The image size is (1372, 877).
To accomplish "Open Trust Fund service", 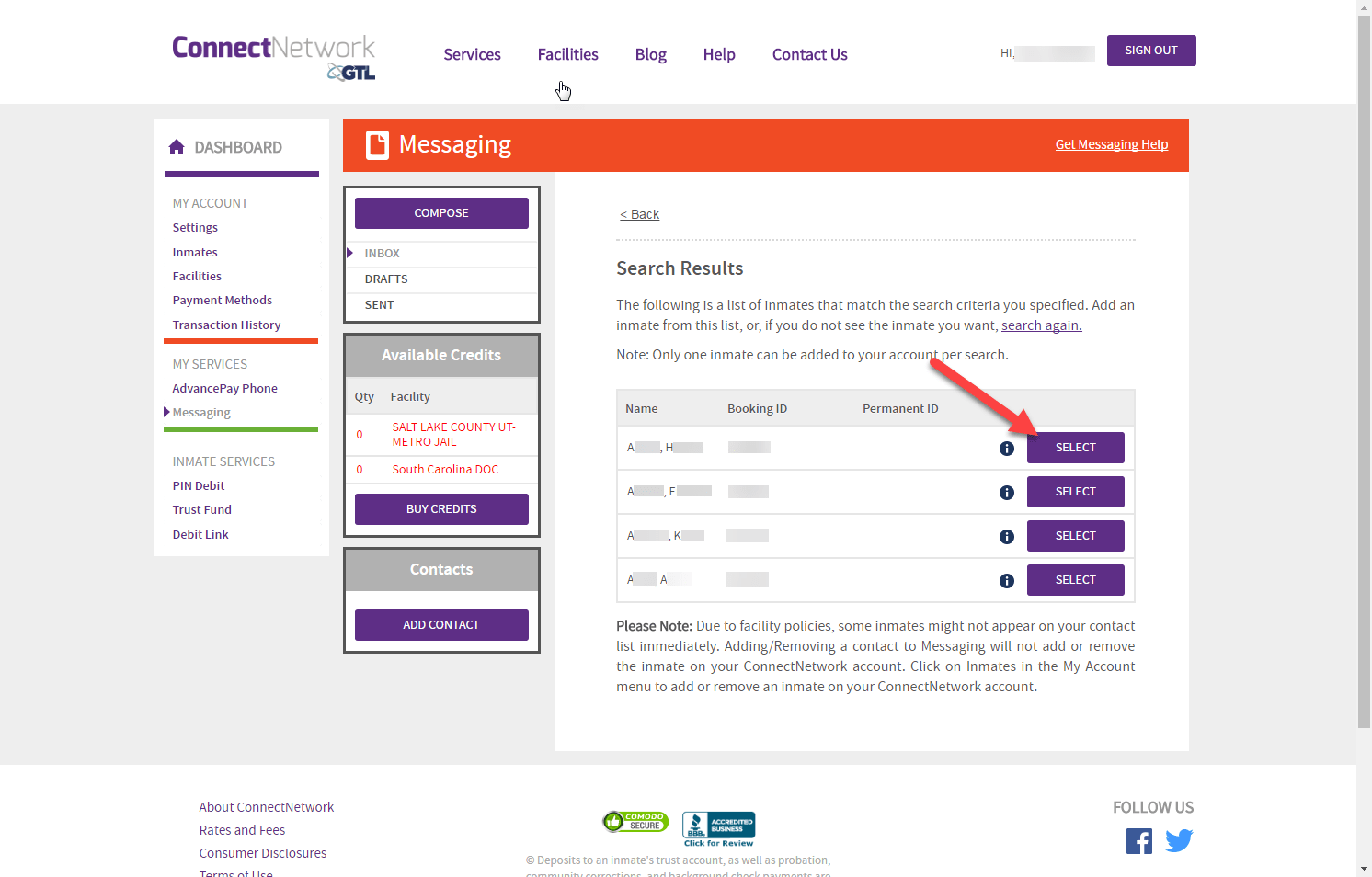I will pyautogui.click(x=202, y=510).
